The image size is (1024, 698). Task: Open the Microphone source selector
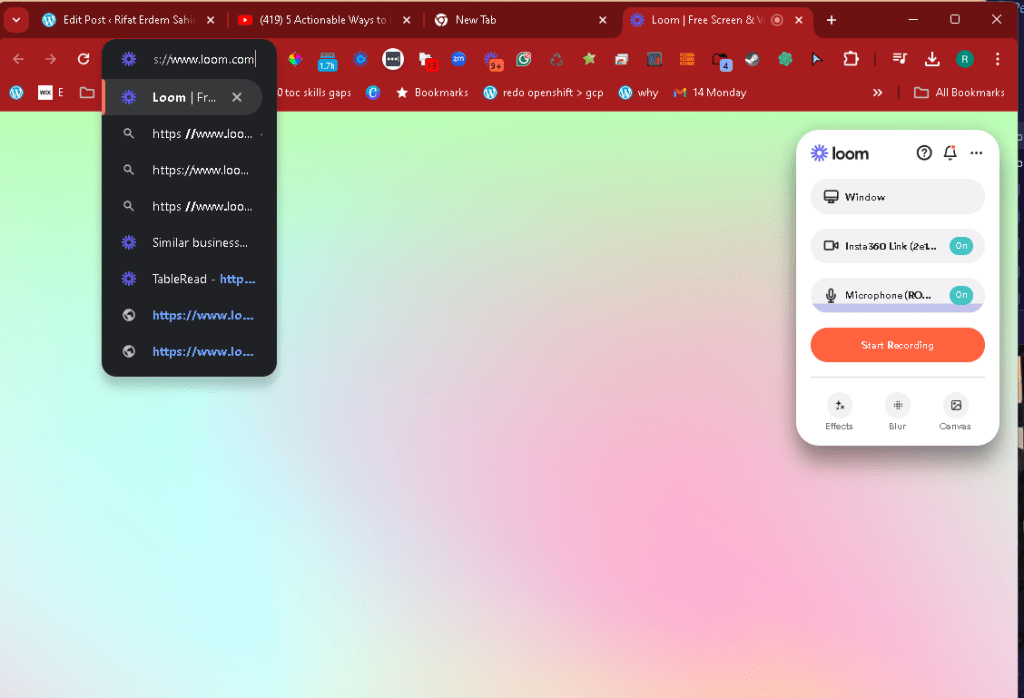click(897, 295)
